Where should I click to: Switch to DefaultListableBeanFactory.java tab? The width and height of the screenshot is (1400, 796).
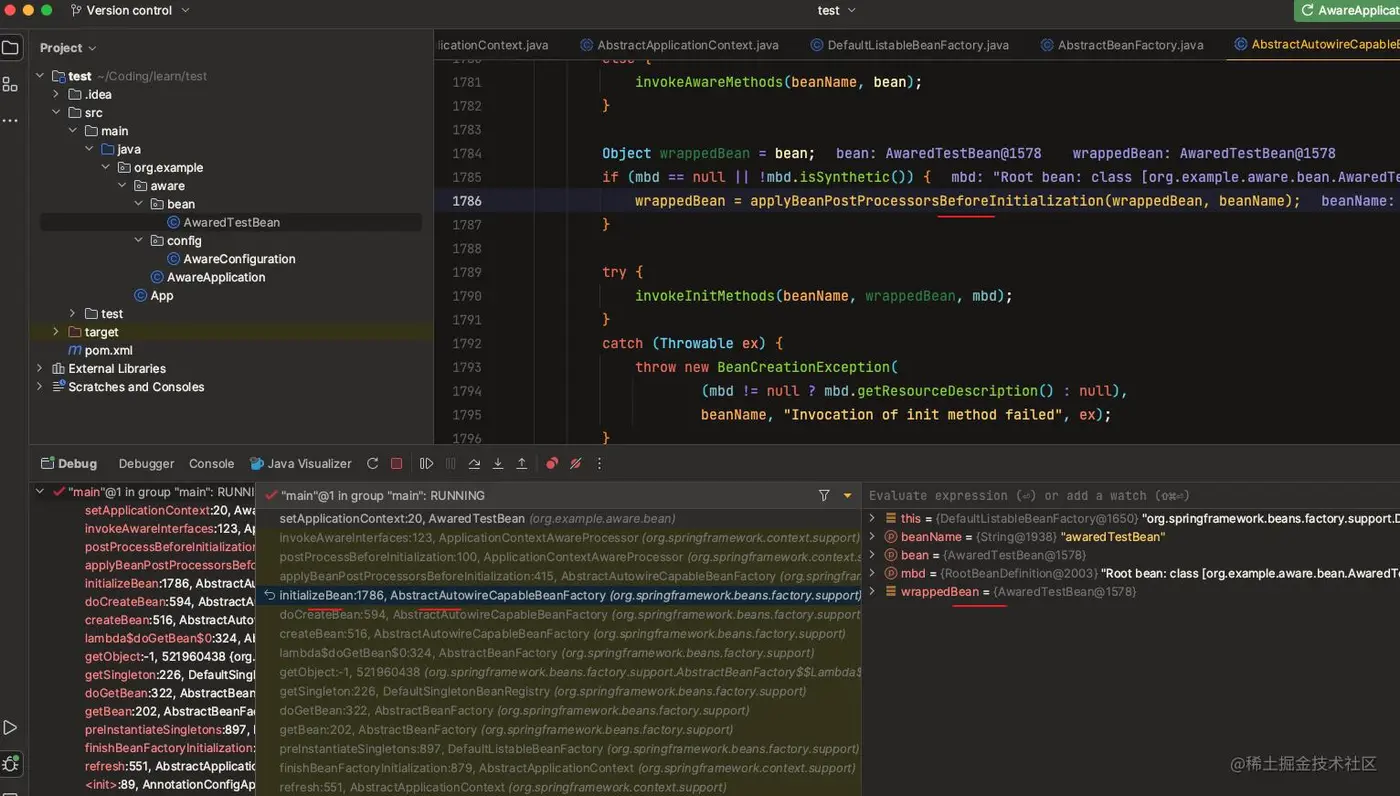(x=908, y=45)
